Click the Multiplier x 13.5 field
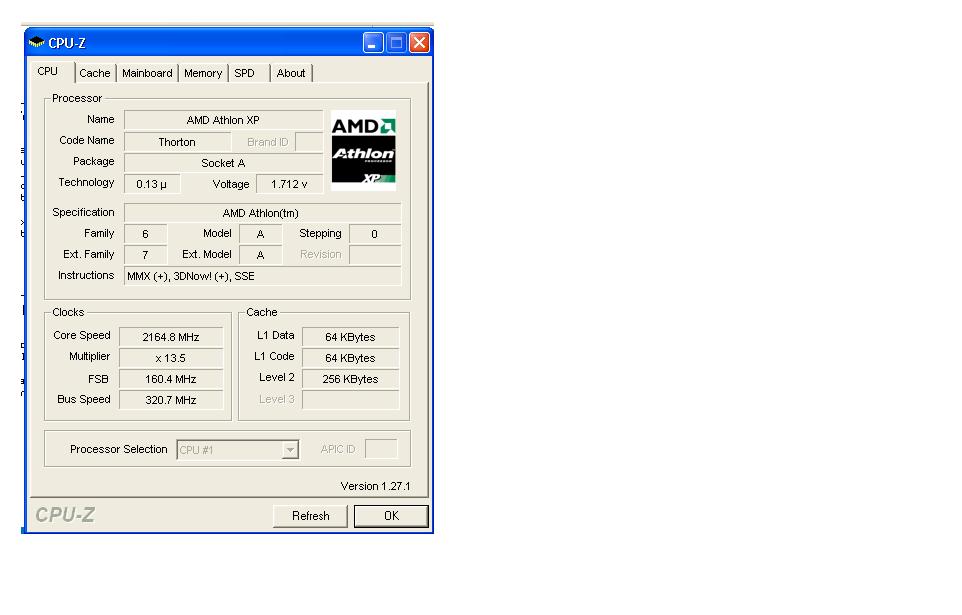 coord(172,358)
